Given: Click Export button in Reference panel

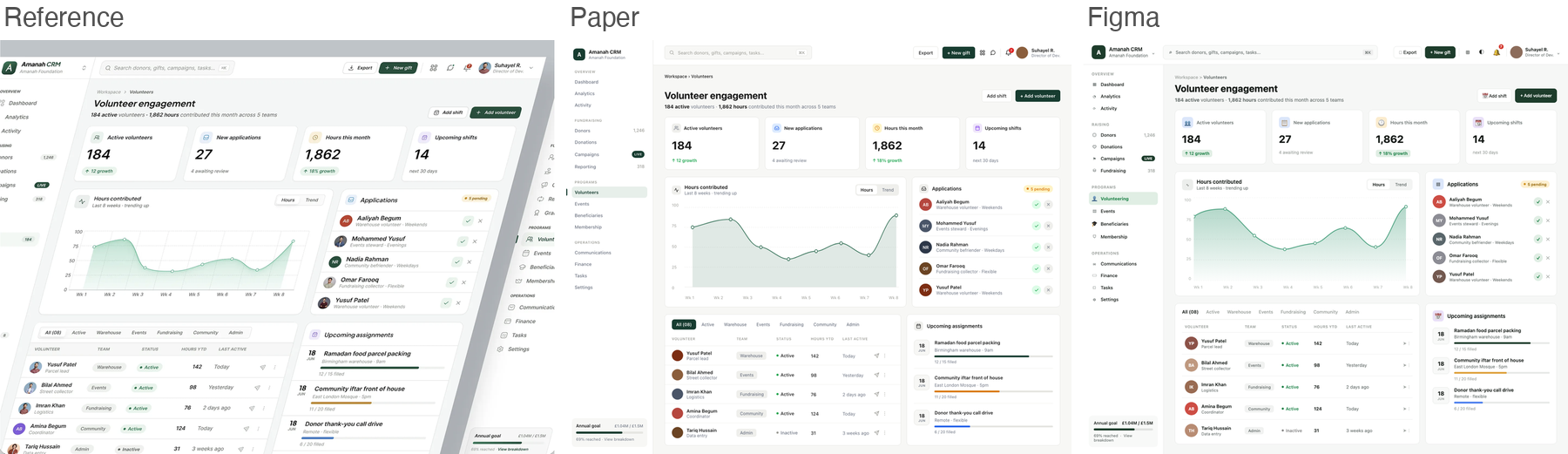Looking at the screenshot, I should coord(360,67).
